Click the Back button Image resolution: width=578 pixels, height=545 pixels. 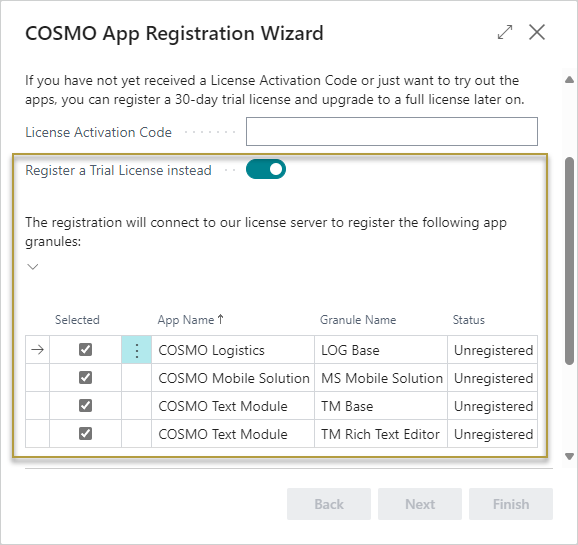tap(329, 504)
